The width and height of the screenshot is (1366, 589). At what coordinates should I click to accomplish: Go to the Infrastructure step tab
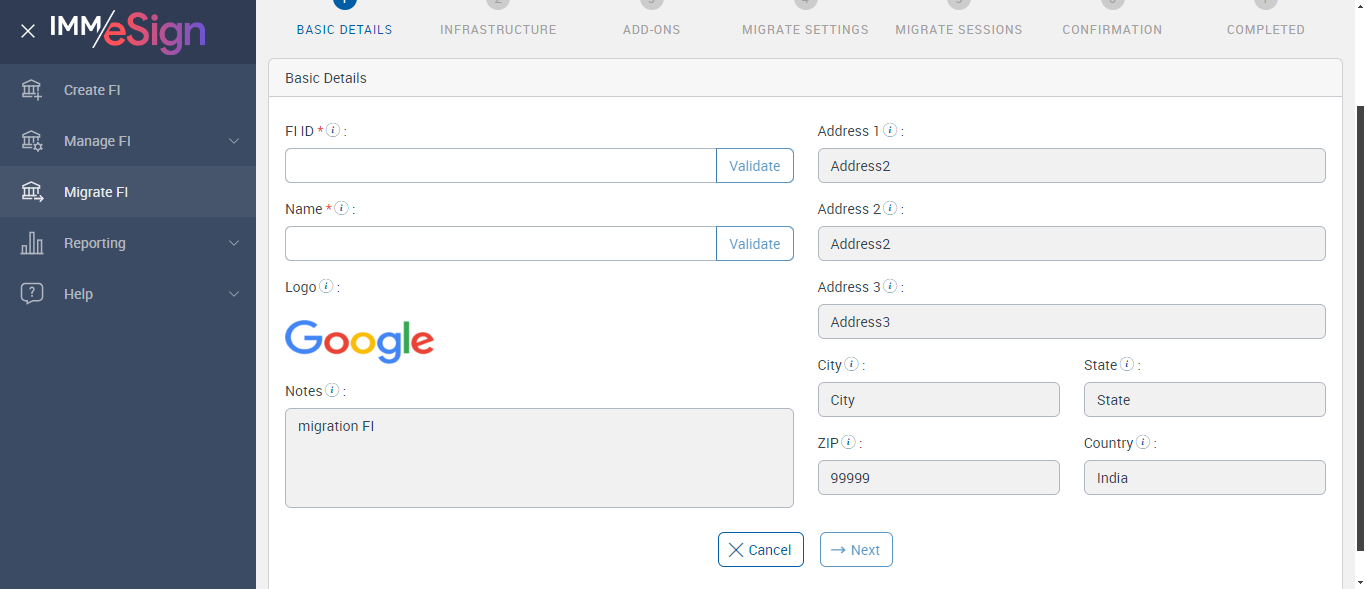coord(498,30)
